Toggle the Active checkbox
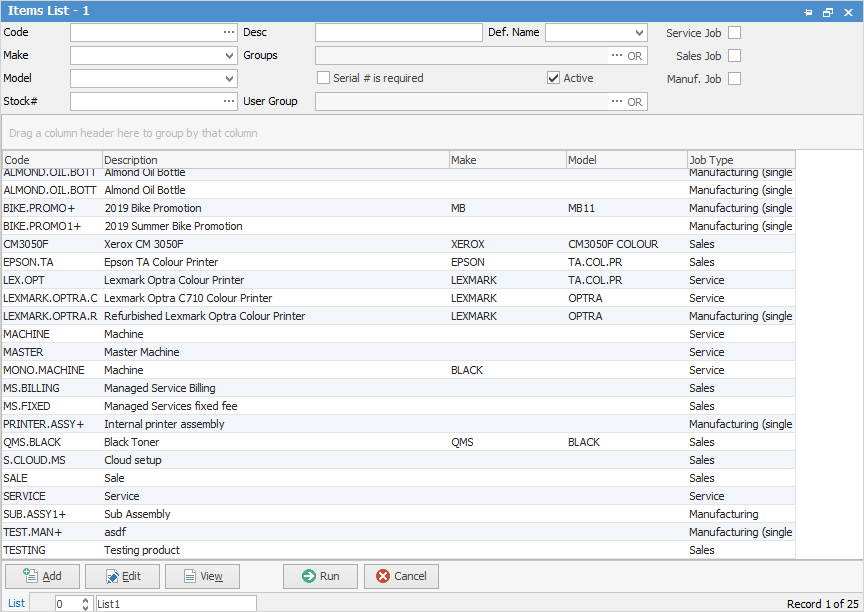 pyautogui.click(x=554, y=78)
